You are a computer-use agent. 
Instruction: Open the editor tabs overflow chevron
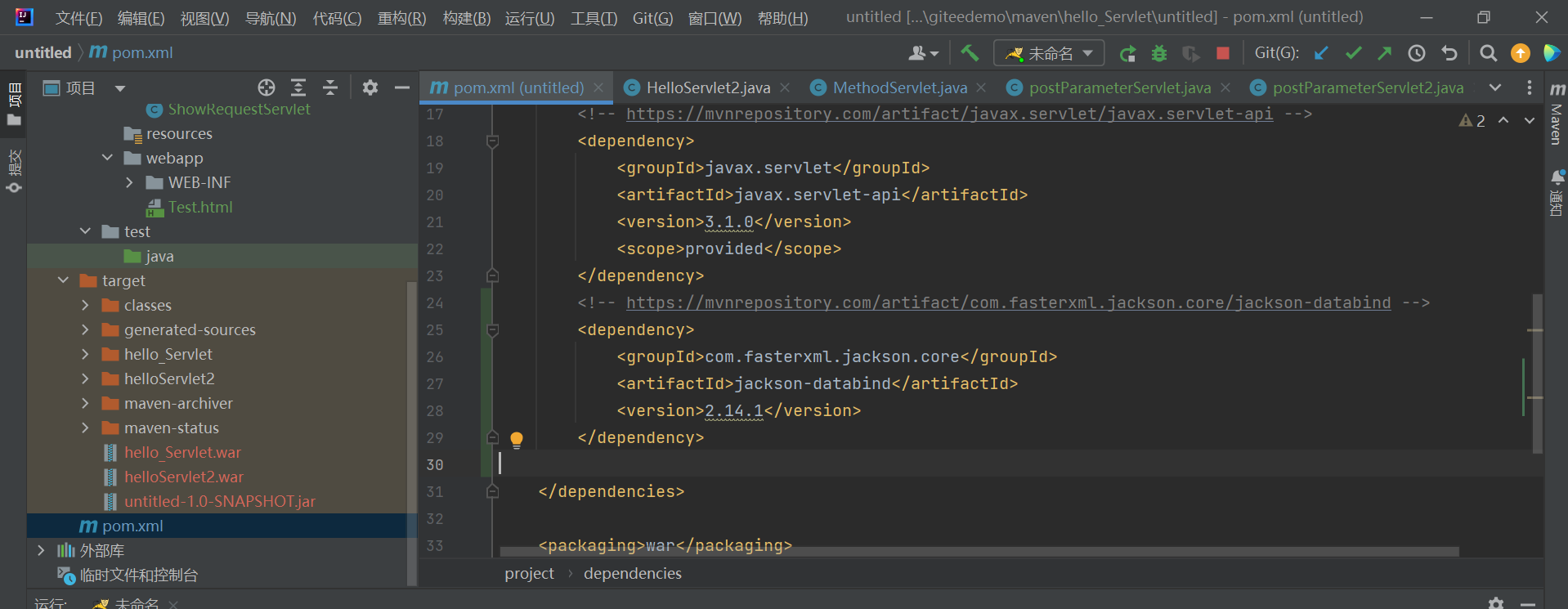(x=1495, y=87)
